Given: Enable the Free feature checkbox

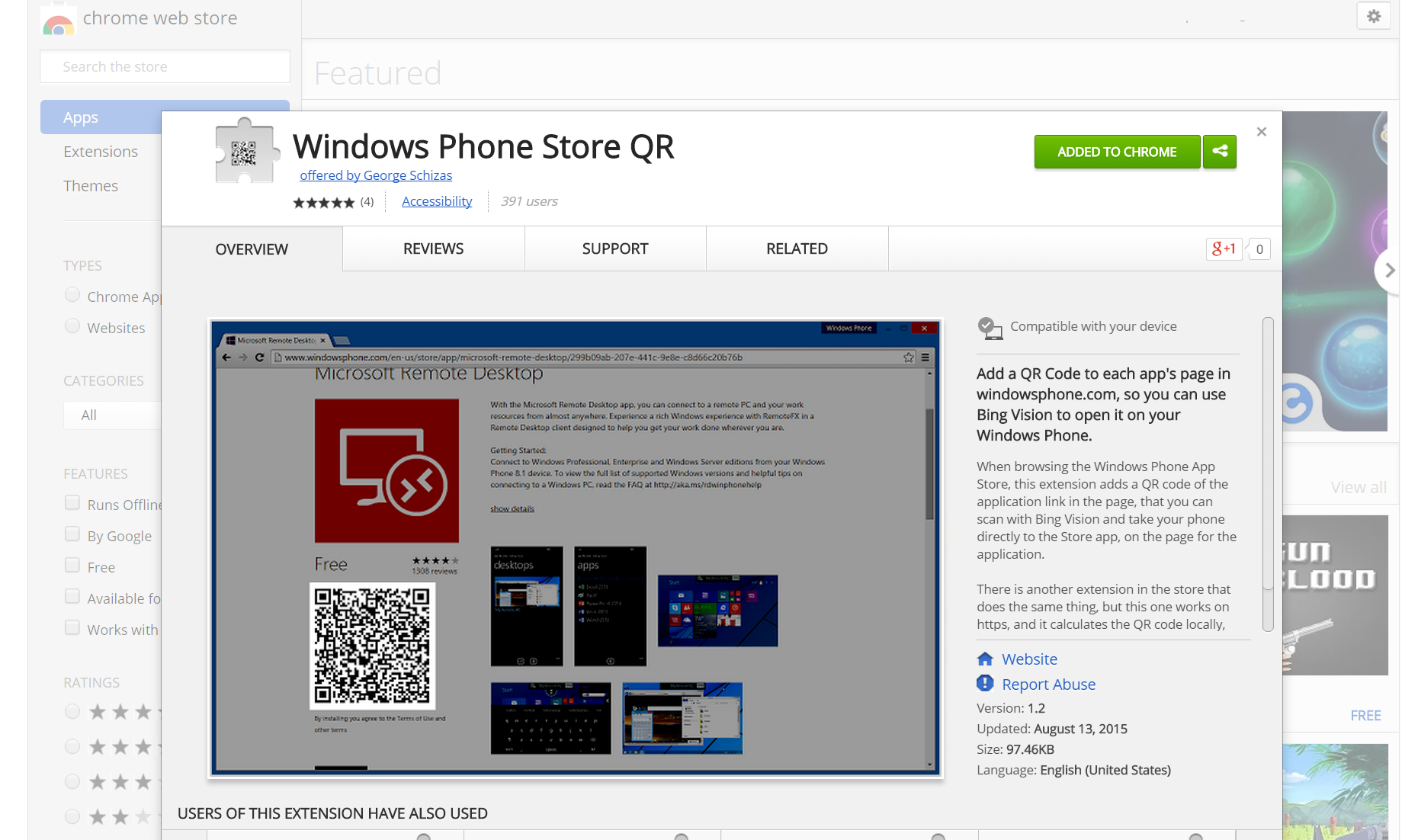Looking at the screenshot, I should (72, 565).
